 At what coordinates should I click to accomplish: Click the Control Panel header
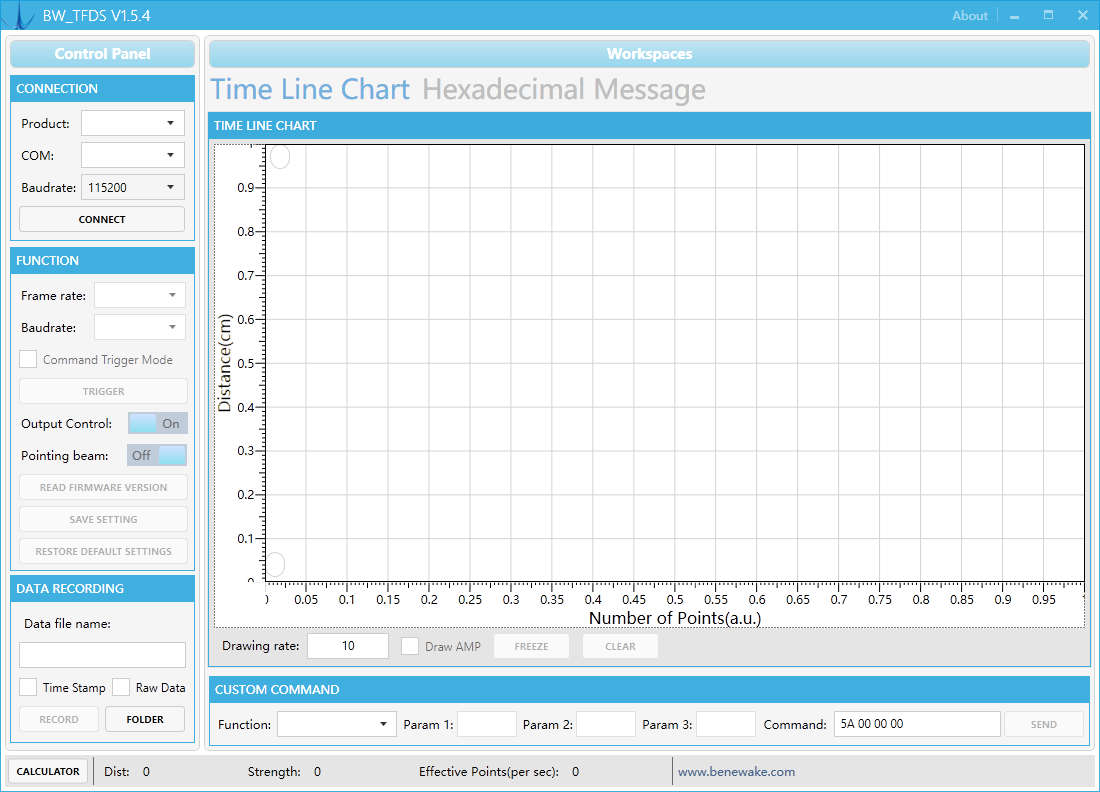click(x=102, y=54)
